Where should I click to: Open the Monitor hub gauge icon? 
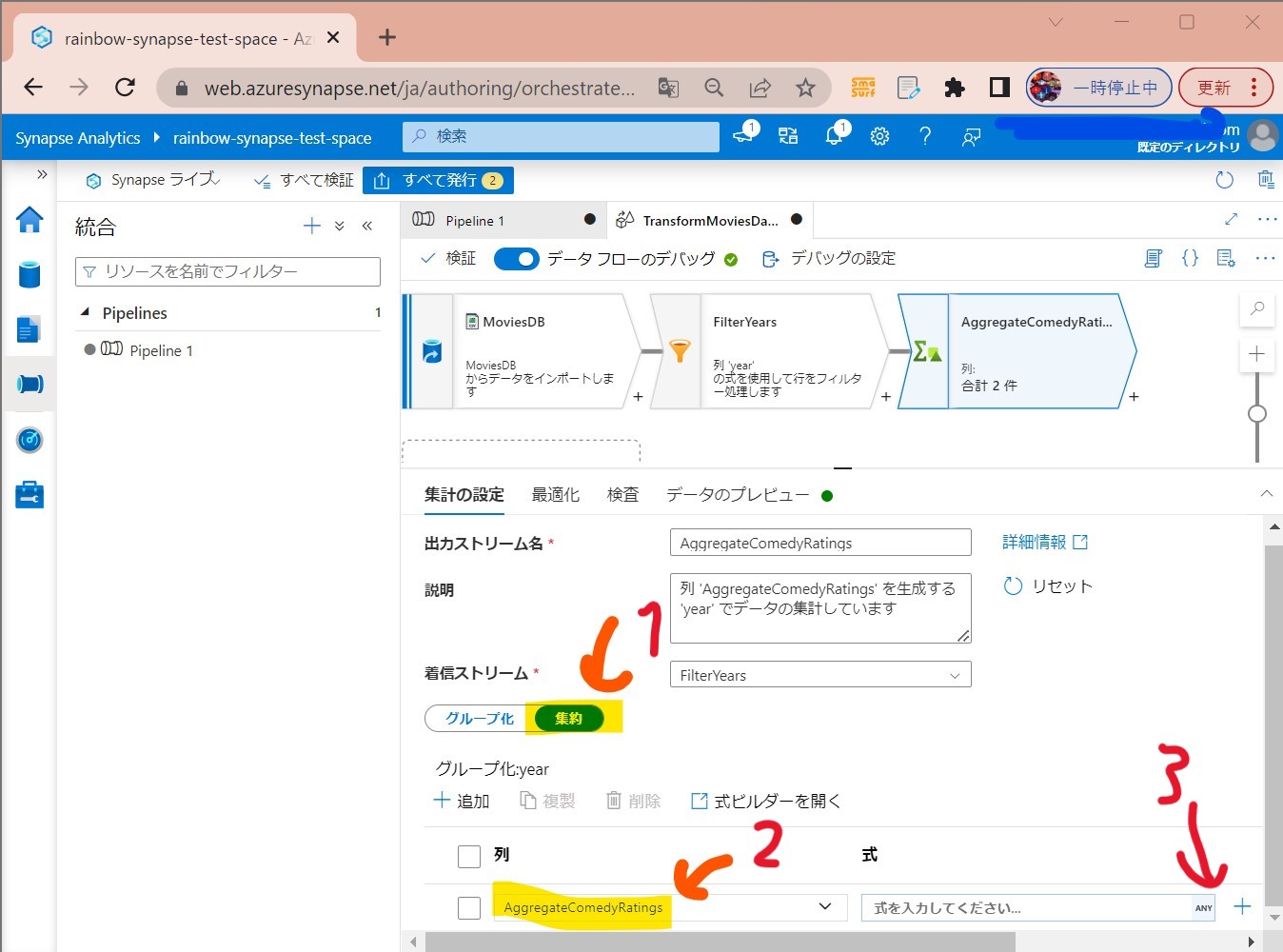click(30, 440)
